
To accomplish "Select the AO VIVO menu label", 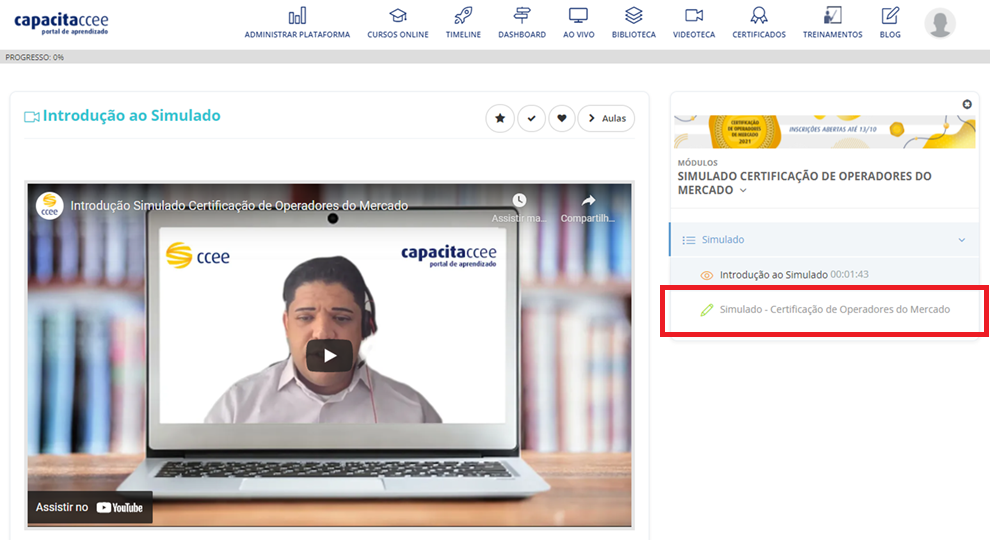I will [578, 35].
